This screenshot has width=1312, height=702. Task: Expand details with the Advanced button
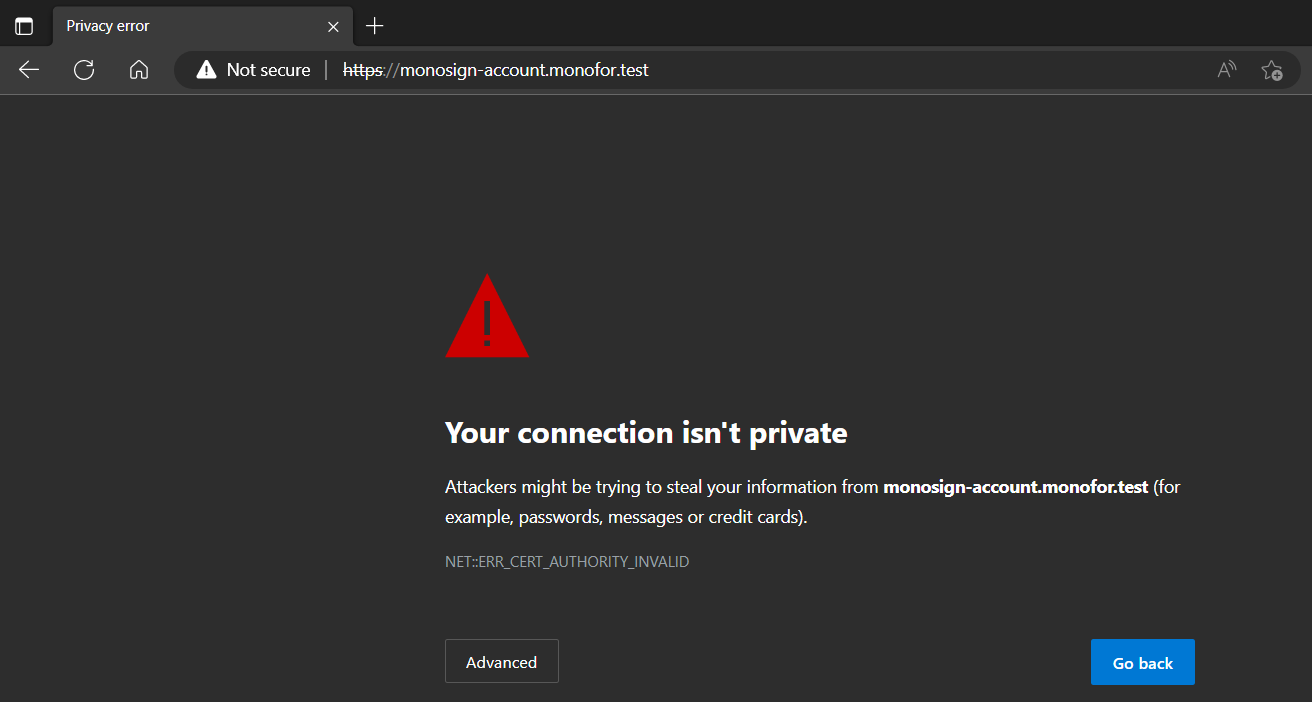pyautogui.click(x=502, y=662)
